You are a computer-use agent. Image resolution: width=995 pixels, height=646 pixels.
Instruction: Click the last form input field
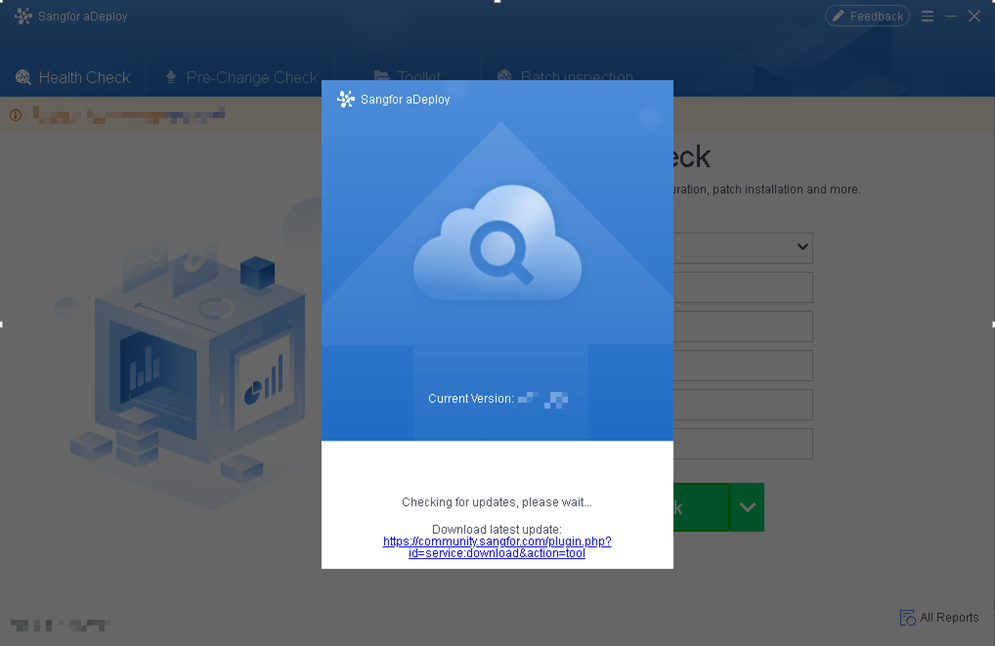743,444
